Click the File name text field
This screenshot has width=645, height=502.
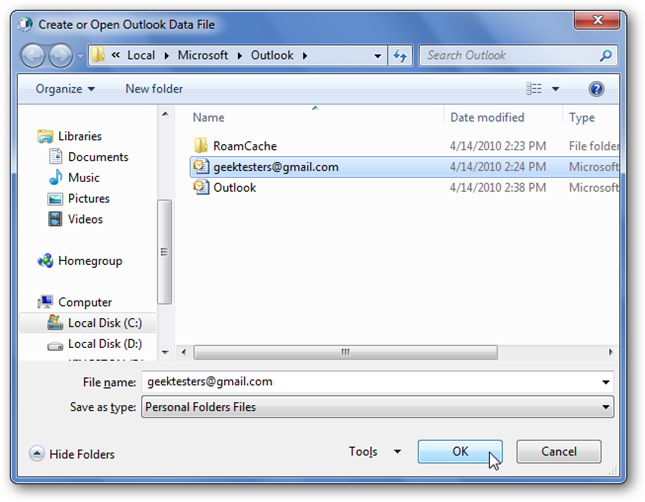[370, 382]
